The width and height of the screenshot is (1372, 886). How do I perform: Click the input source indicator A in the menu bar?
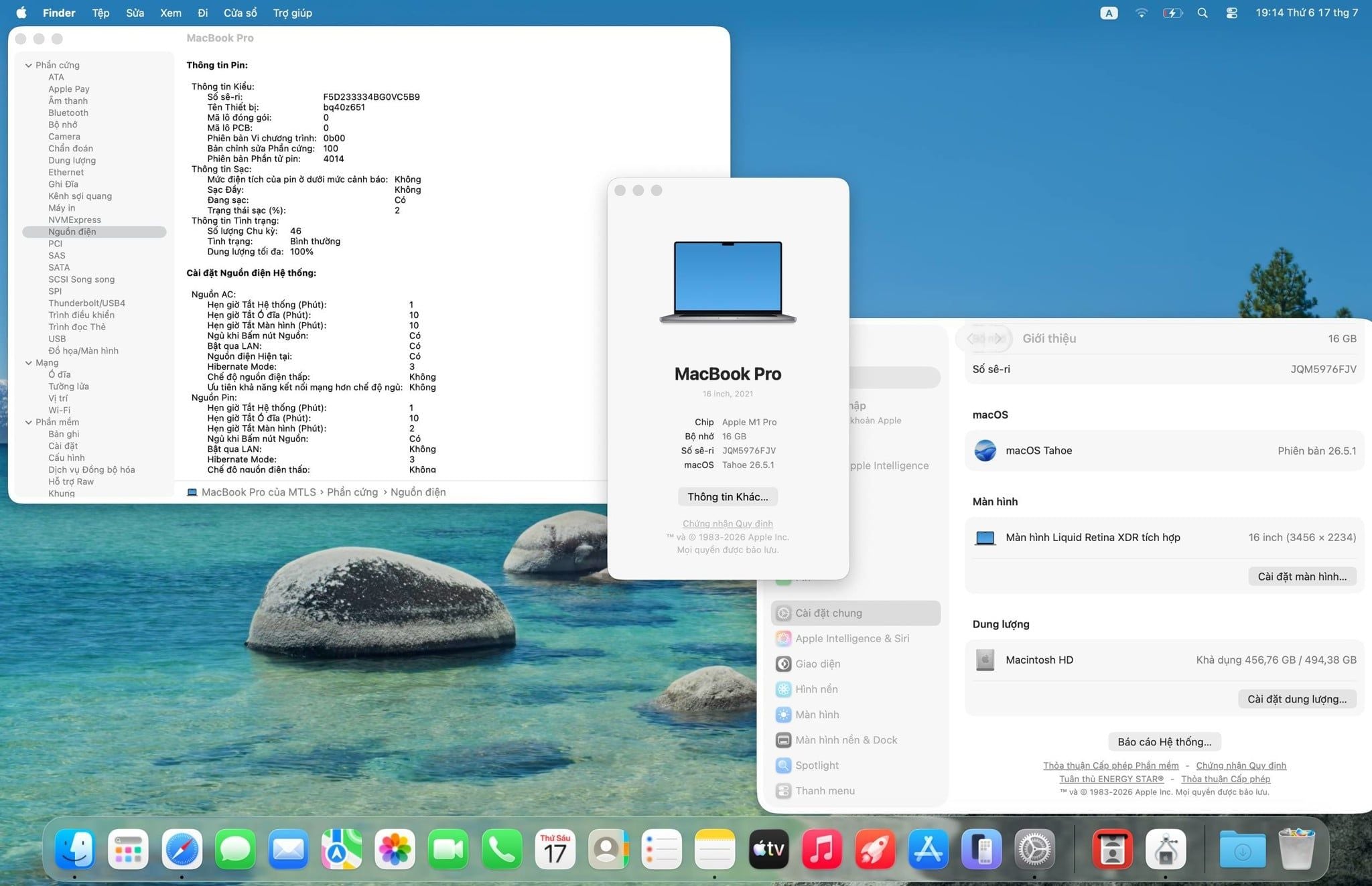click(x=1109, y=13)
